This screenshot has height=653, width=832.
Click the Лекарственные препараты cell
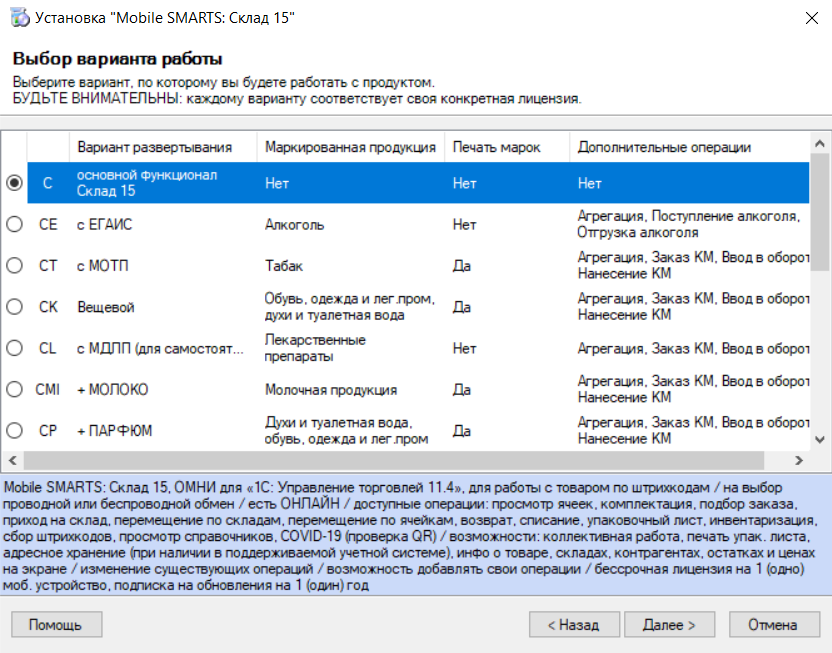315,348
